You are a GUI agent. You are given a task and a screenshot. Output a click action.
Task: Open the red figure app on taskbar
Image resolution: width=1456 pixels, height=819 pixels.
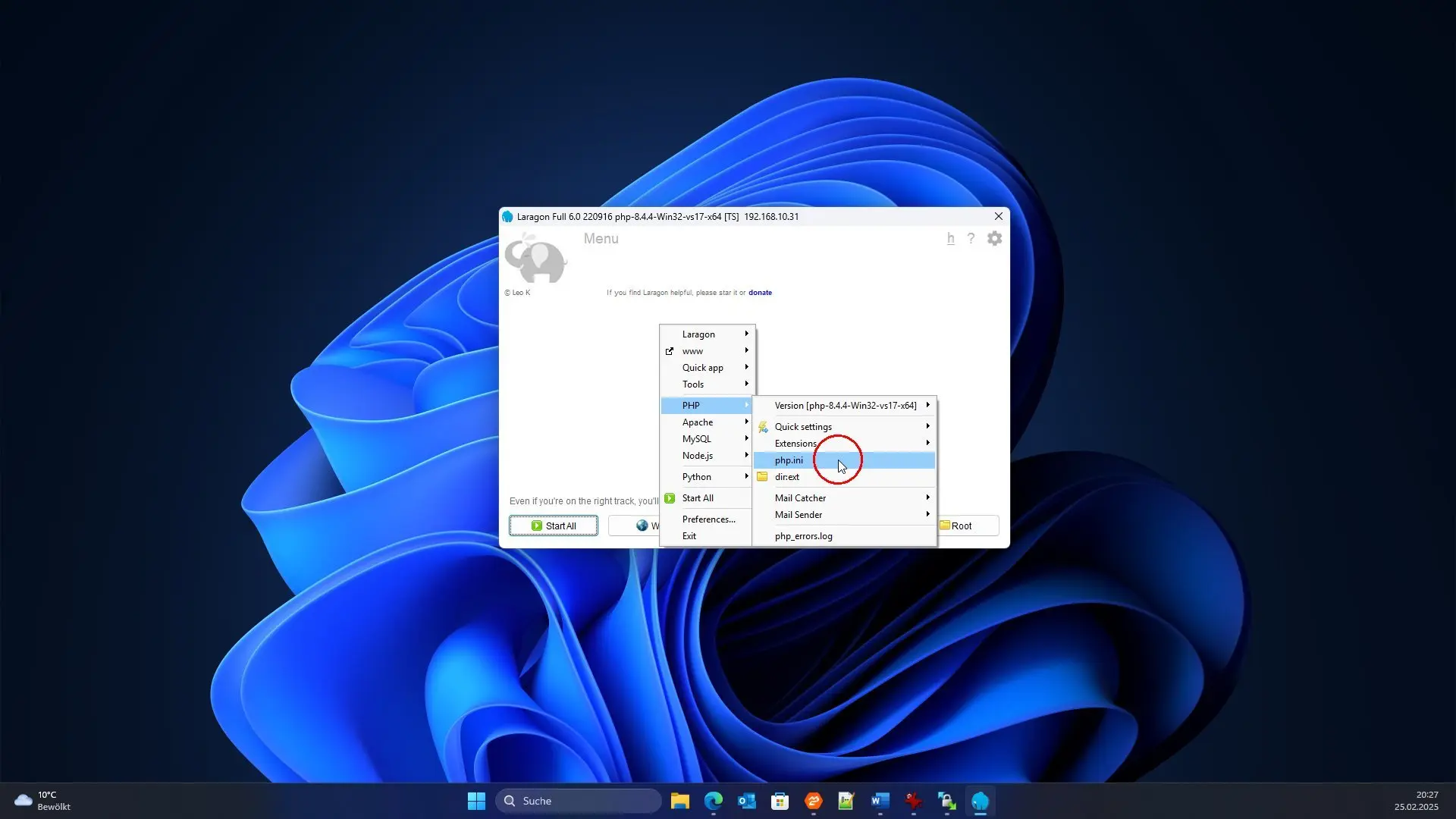click(x=913, y=801)
